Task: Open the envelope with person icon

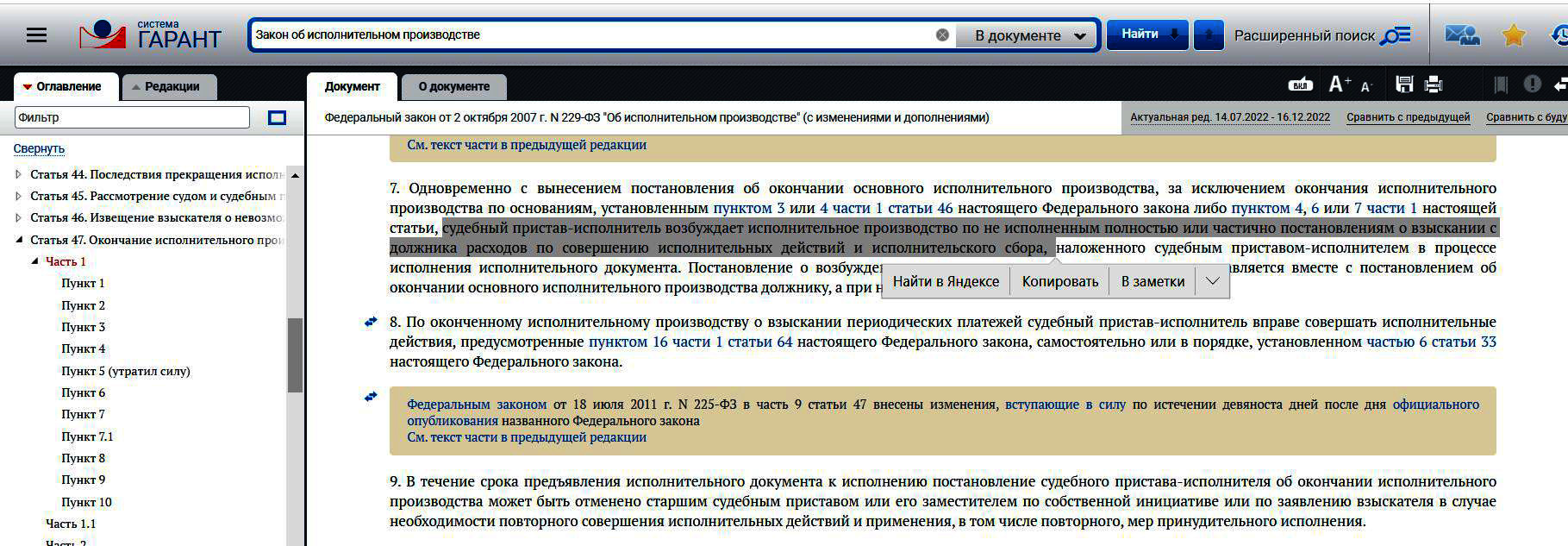Action: coord(1462,35)
